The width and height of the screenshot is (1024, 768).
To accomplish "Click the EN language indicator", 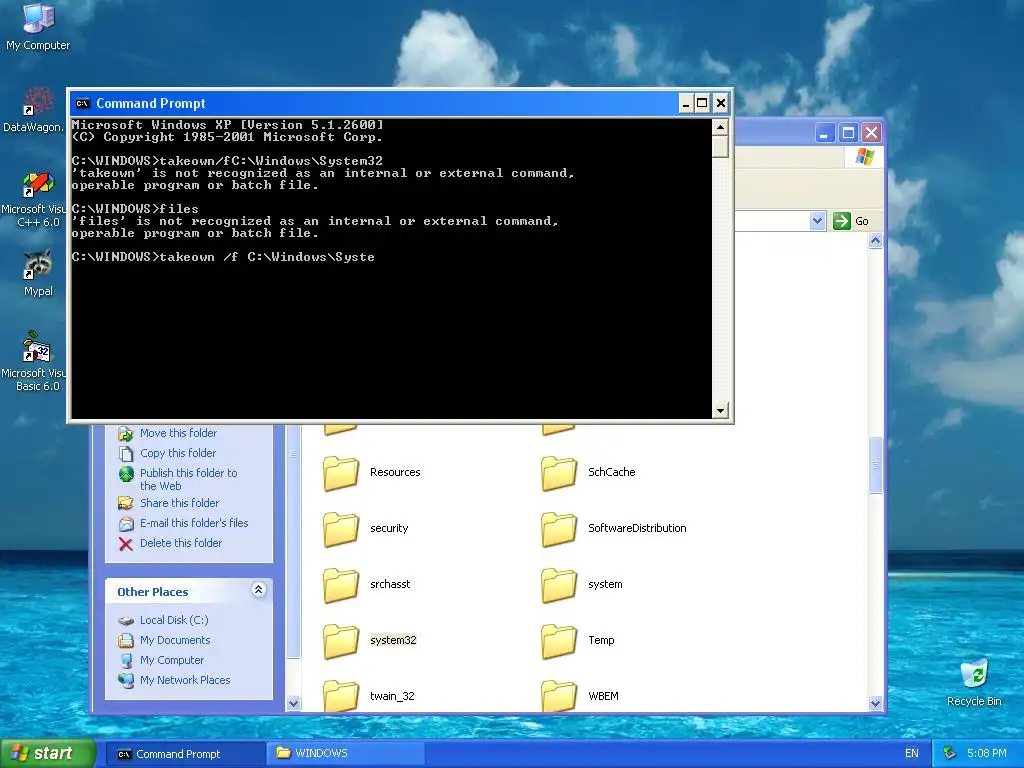I will [912, 754].
